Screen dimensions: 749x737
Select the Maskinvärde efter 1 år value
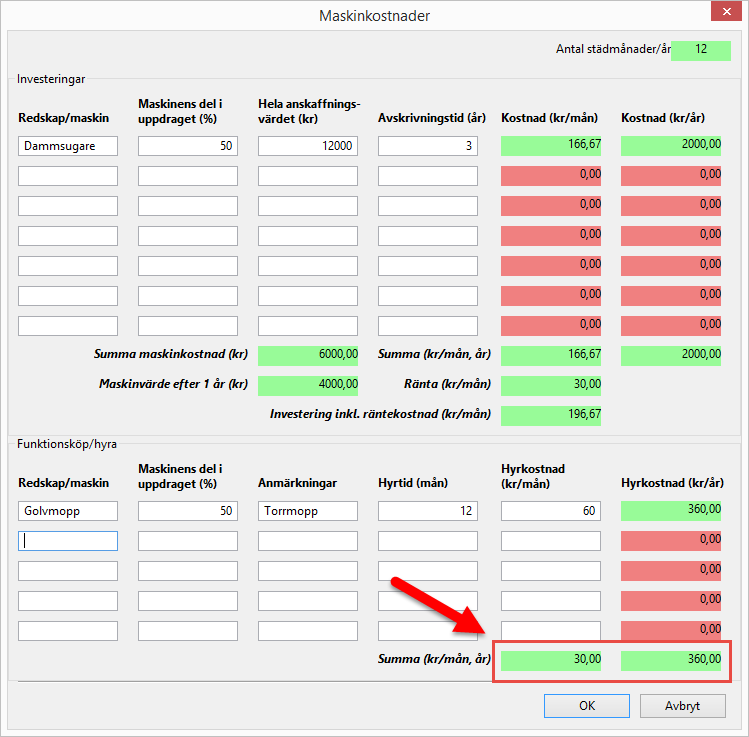(x=308, y=385)
